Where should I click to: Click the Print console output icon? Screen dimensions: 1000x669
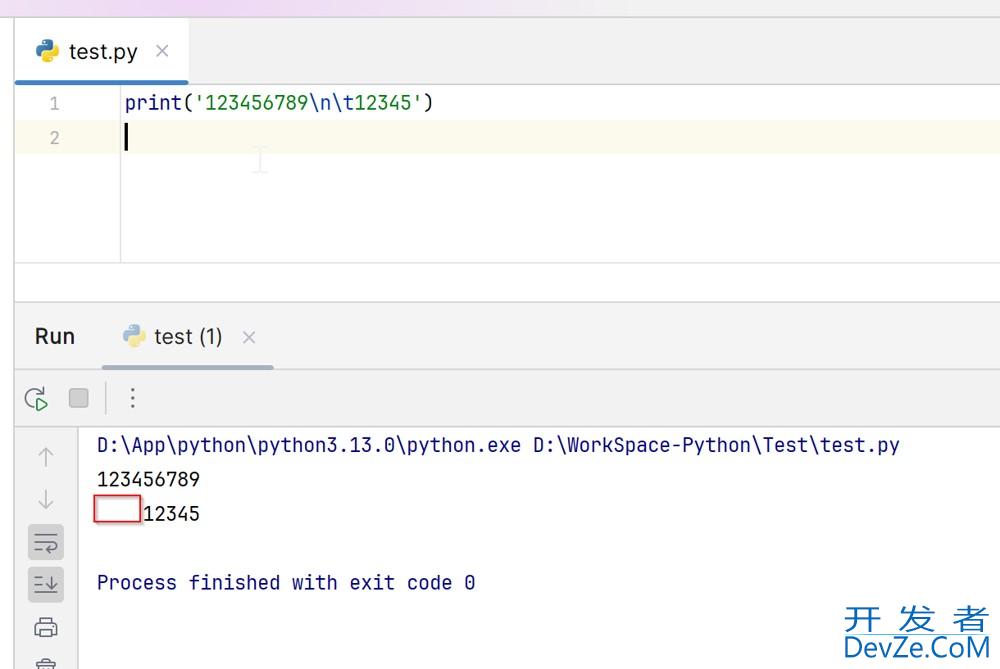point(46,628)
